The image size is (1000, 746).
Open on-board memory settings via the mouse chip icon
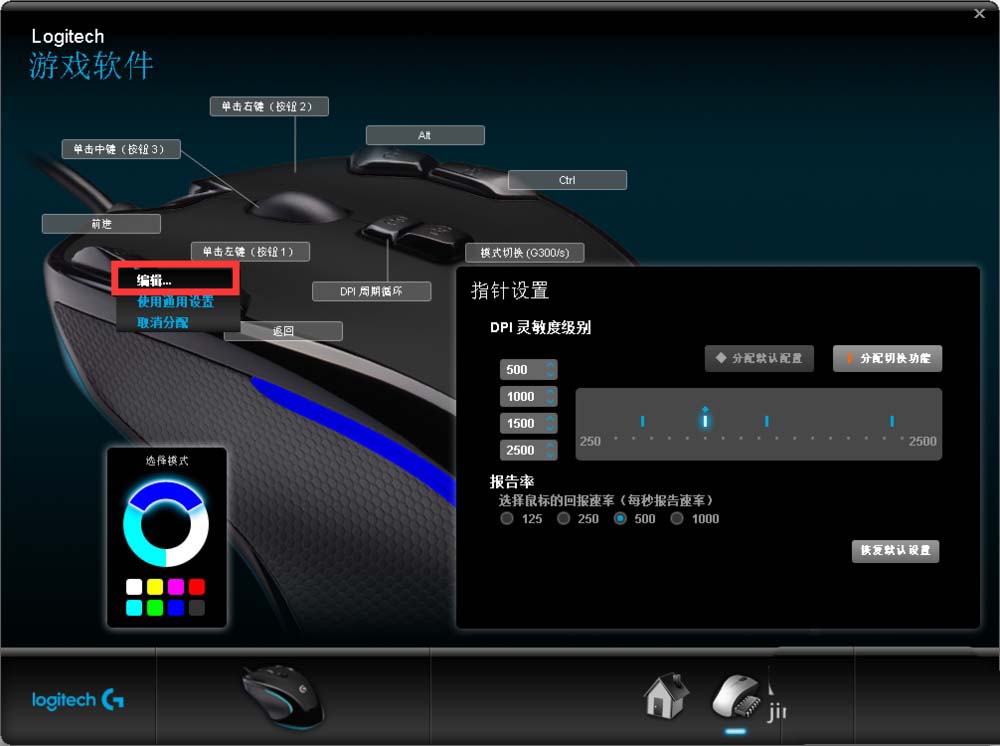(x=736, y=697)
